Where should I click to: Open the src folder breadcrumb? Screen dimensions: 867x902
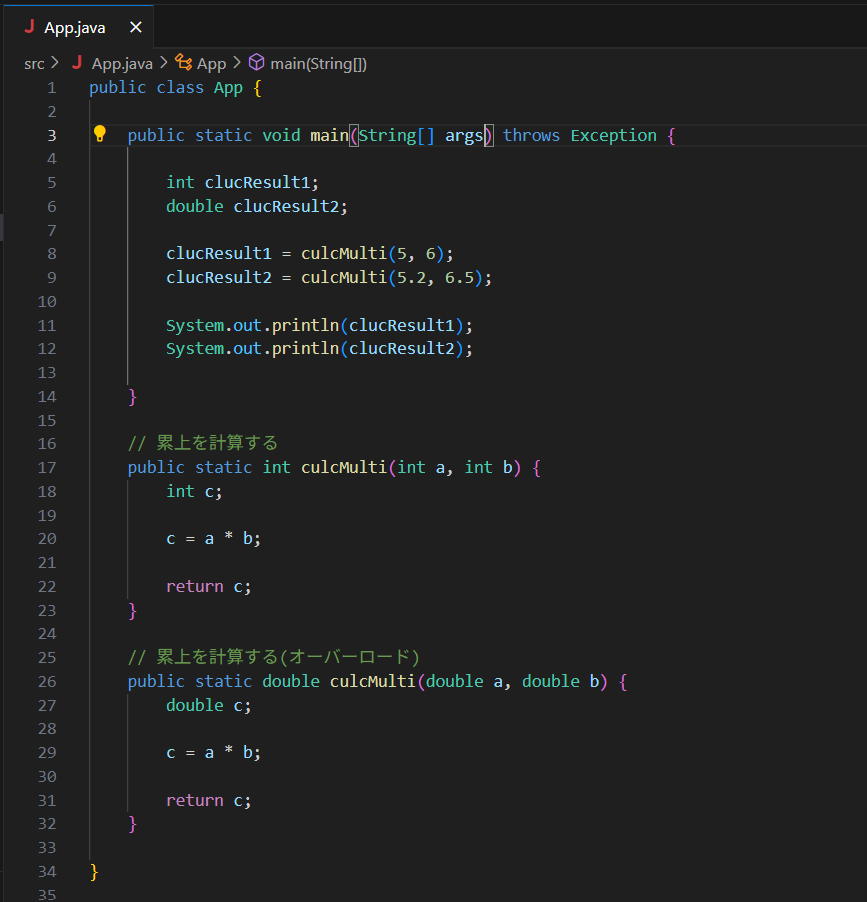tap(34, 63)
